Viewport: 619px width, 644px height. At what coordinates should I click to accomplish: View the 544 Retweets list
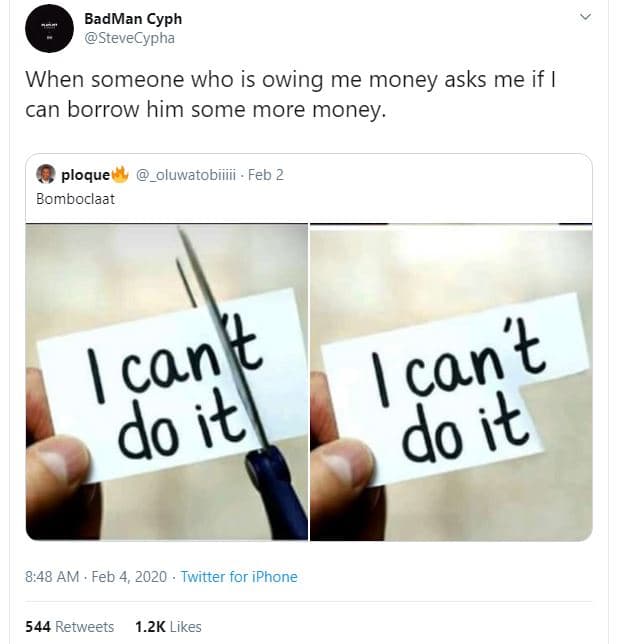tap(69, 627)
